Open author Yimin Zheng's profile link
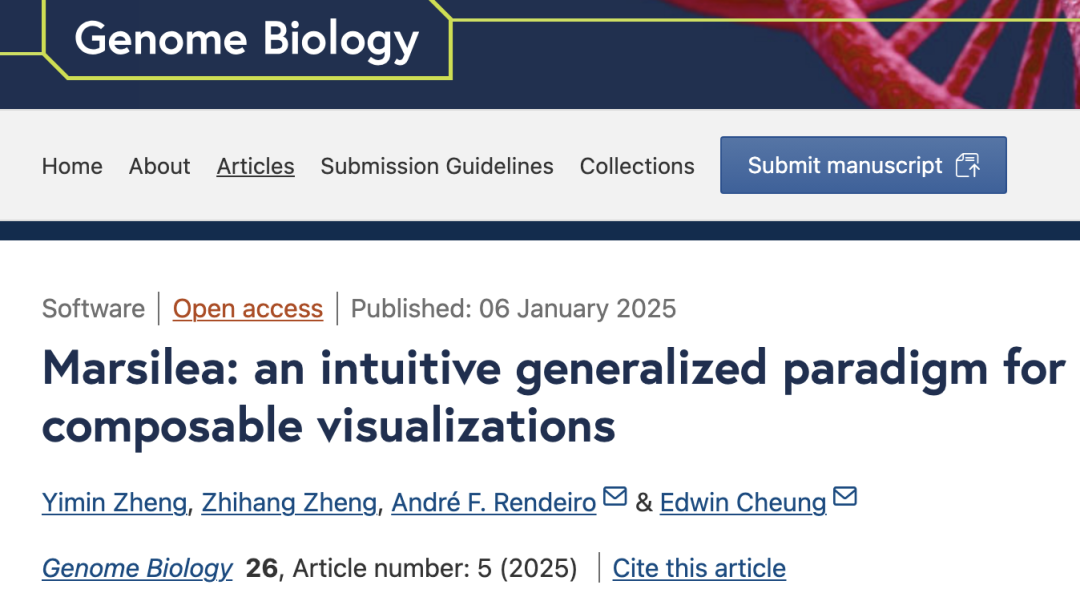1080x593 pixels. (x=114, y=503)
